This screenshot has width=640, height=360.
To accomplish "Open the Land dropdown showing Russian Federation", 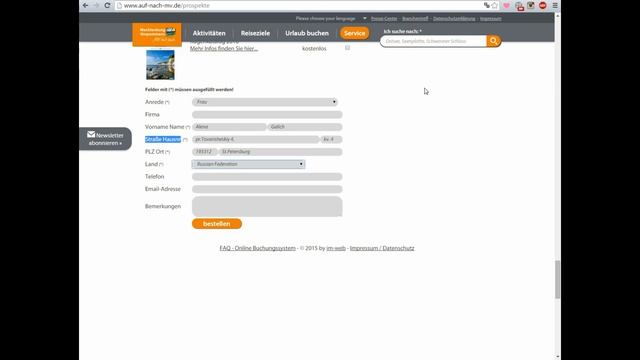I will pyautogui.click(x=248, y=164).
